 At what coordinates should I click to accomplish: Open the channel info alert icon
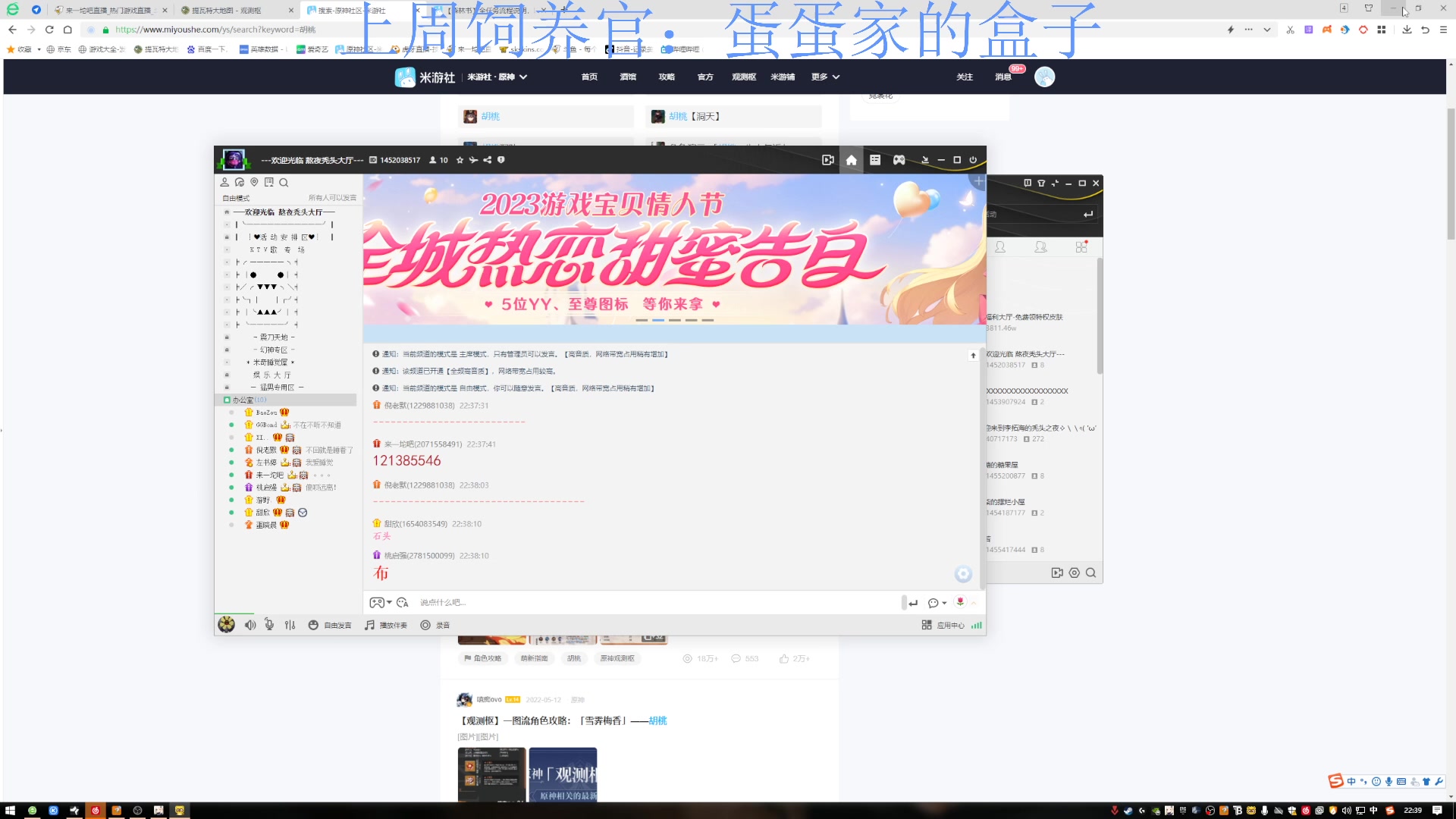coord(501,160)
